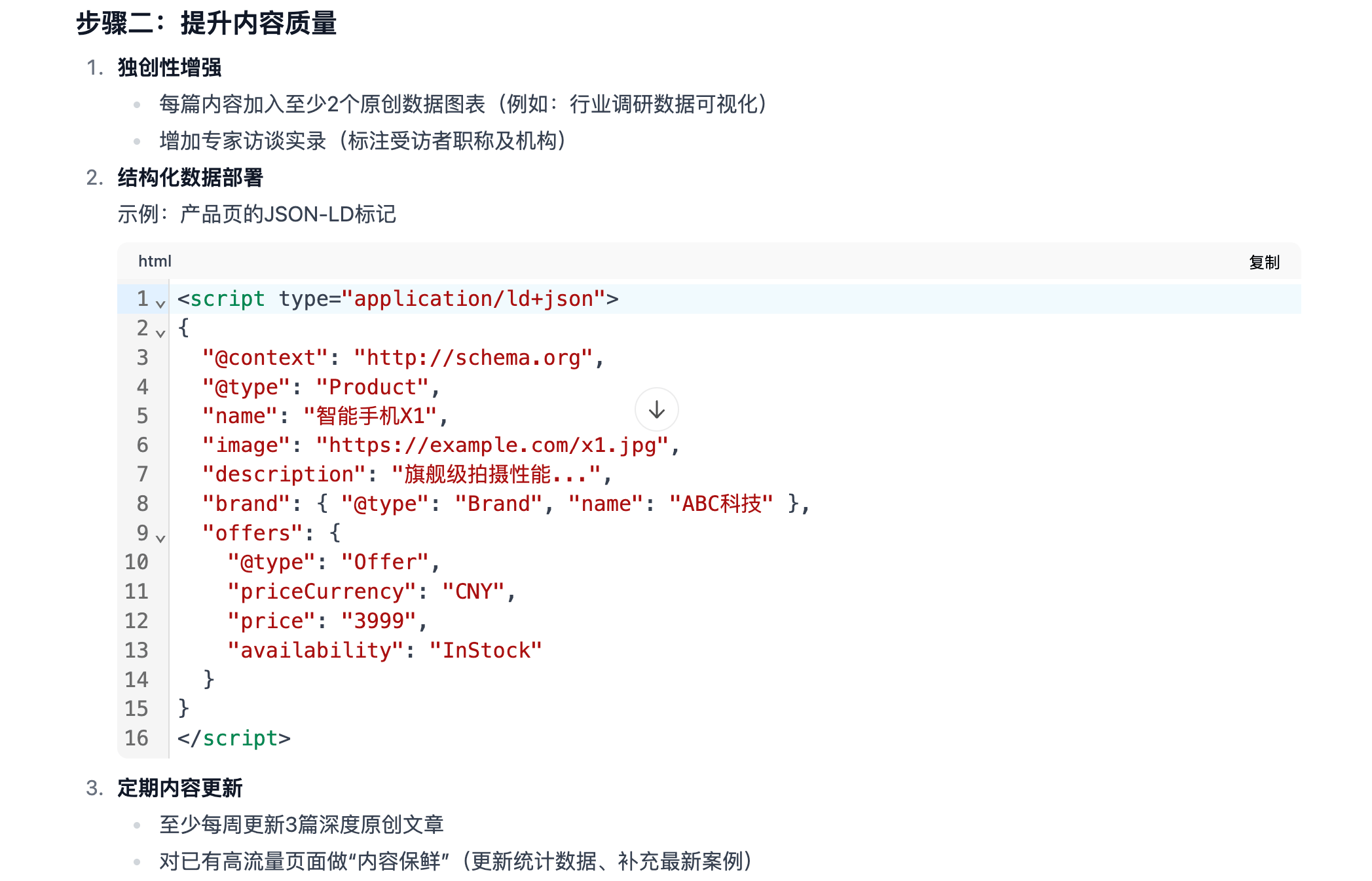Viewport: 1372px width, 881px height.
Task: Click the "image" URL code line
Action: [x=441, y=445]
